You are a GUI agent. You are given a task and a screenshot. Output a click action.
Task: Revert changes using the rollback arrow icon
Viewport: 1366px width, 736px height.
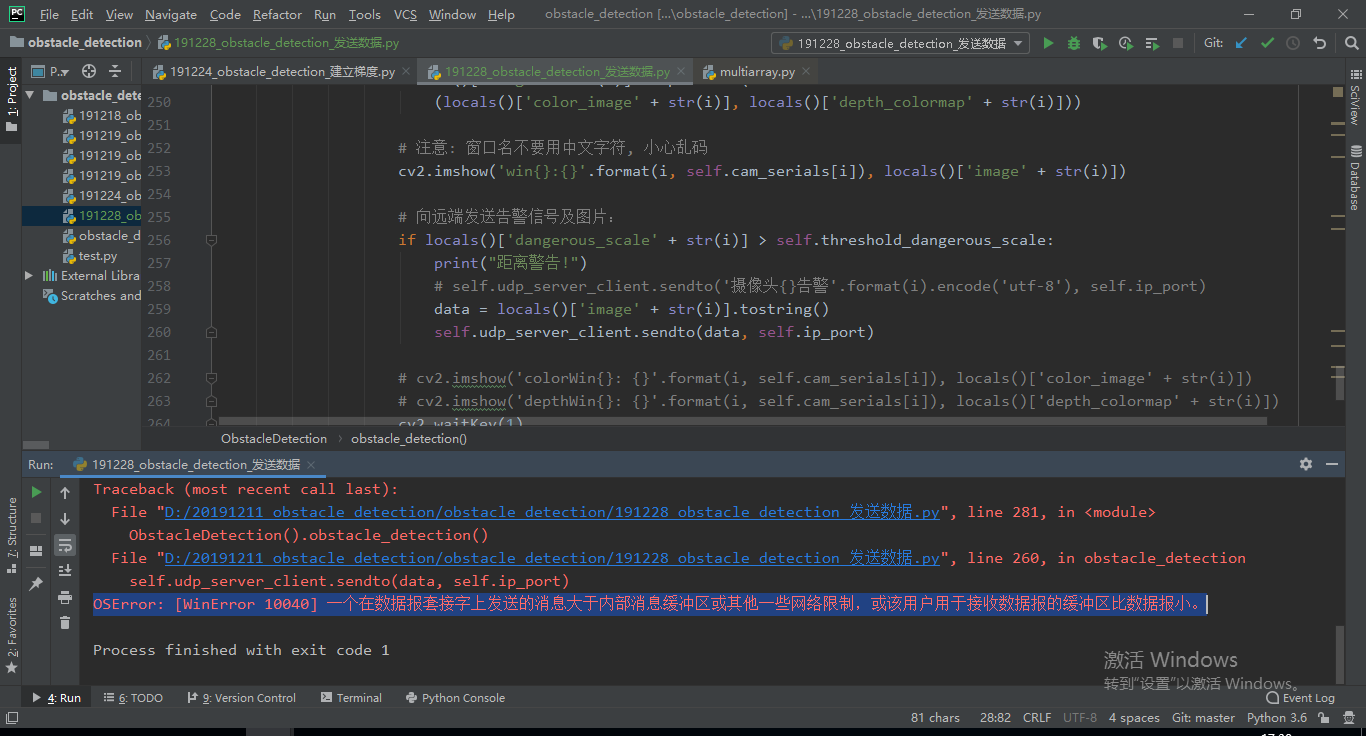(x=1319, y=44)
